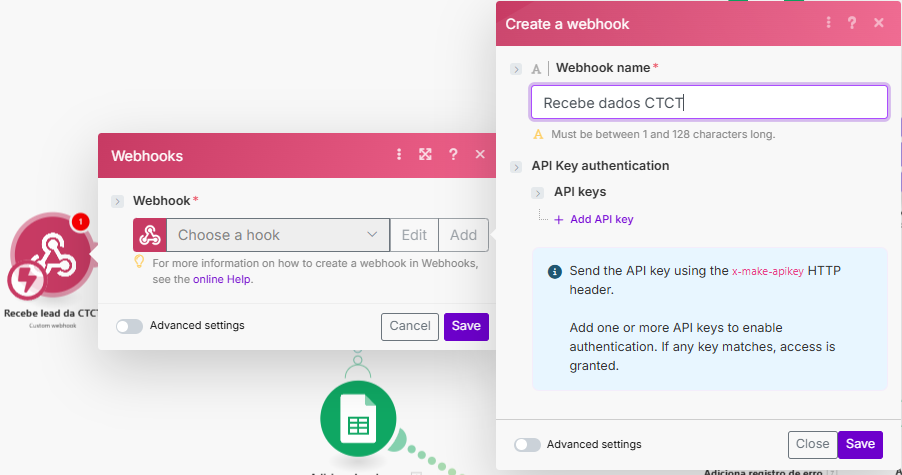Click the Recebe lead webhook module icon

52,250
